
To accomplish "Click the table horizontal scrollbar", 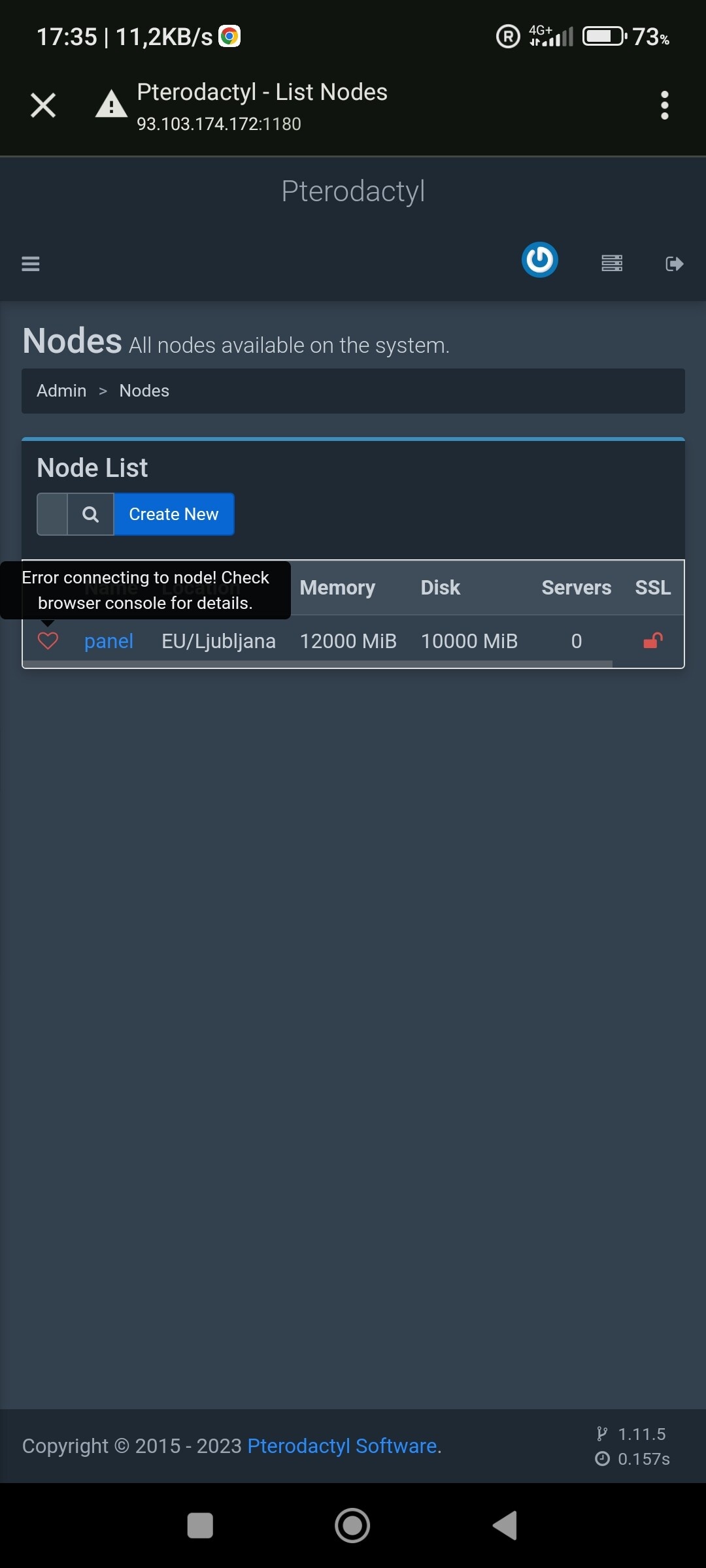I will [318, 664].
